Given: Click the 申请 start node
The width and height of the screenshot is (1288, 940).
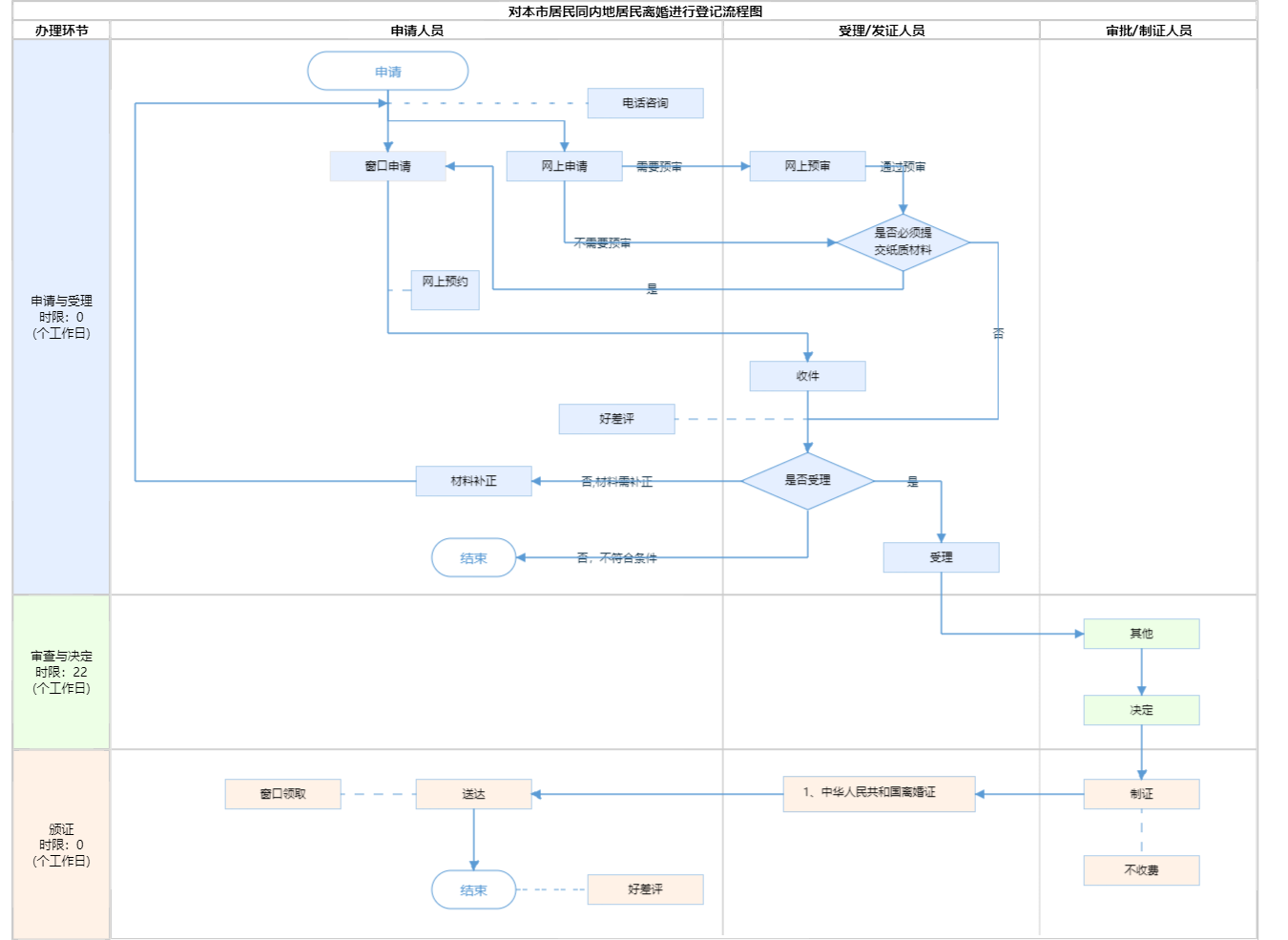Looking at the screenshot, I should coord(387,72).
